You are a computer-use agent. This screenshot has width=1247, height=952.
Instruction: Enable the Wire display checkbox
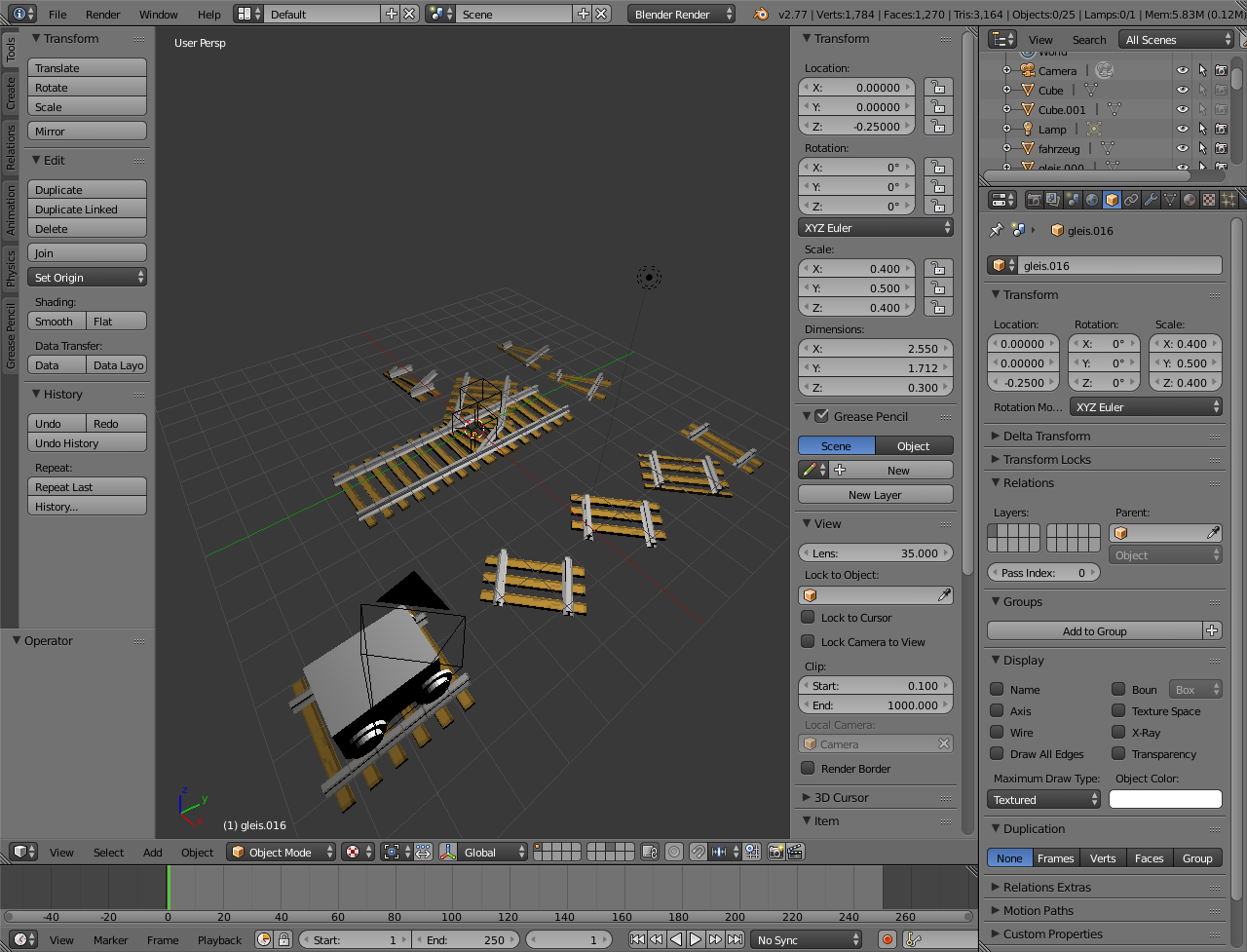click(x=997, y=733)
